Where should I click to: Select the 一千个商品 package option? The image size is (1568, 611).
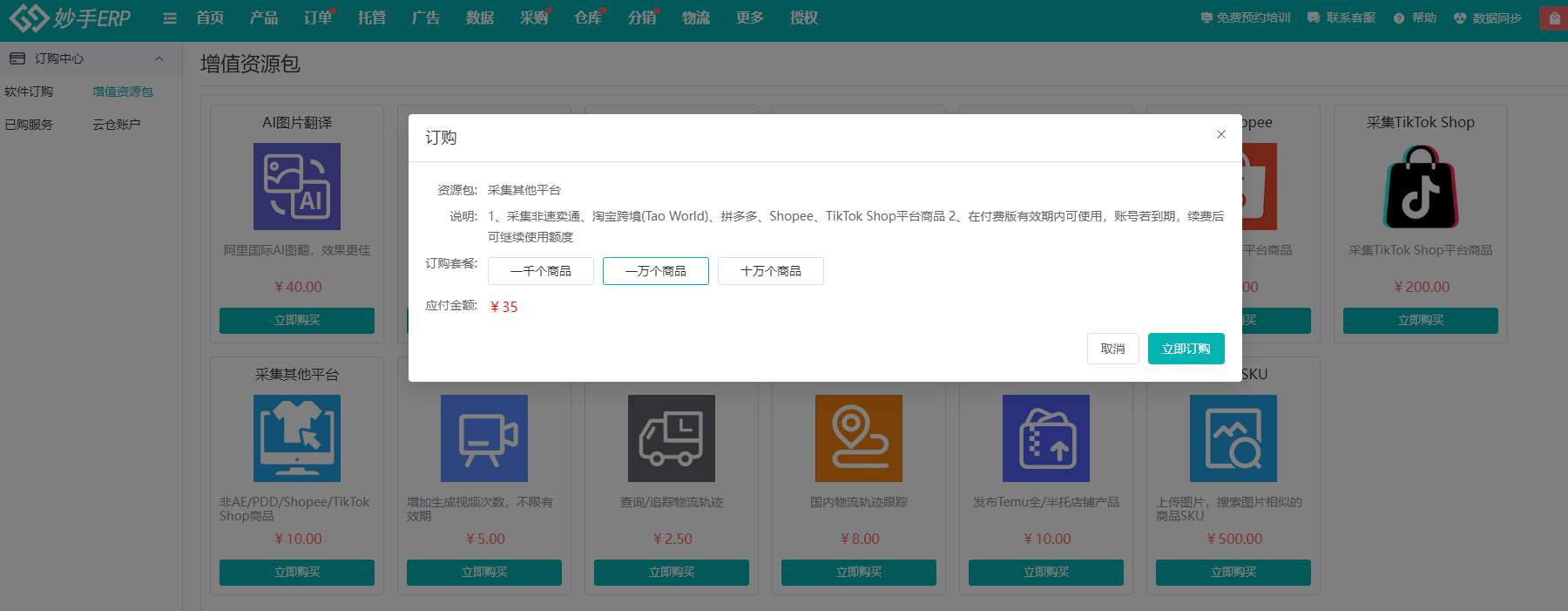click(541, 271)
